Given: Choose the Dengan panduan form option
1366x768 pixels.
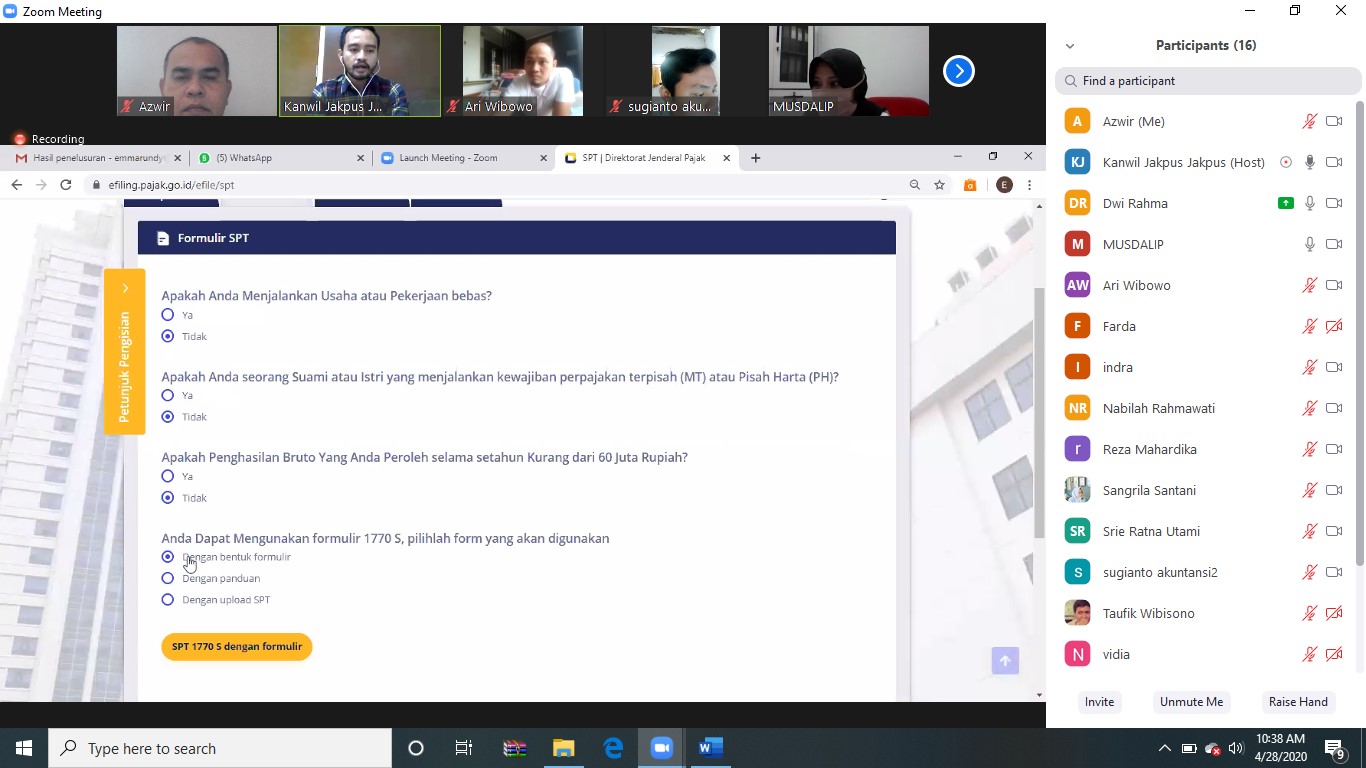Looking at the screenshot, I should pos(168,578).
